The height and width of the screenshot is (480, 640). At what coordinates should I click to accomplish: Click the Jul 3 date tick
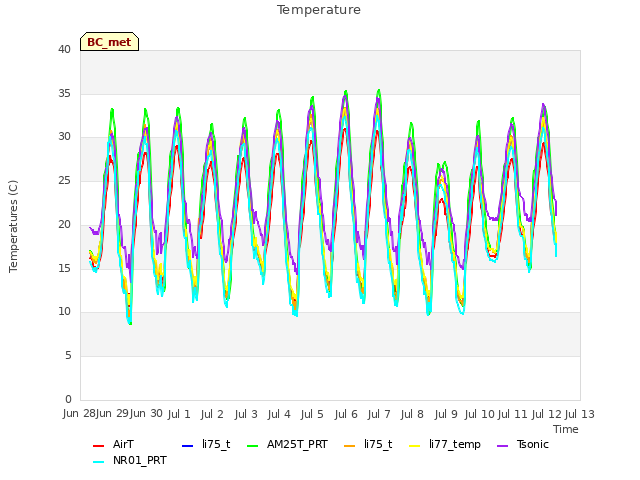coord(246,414)
